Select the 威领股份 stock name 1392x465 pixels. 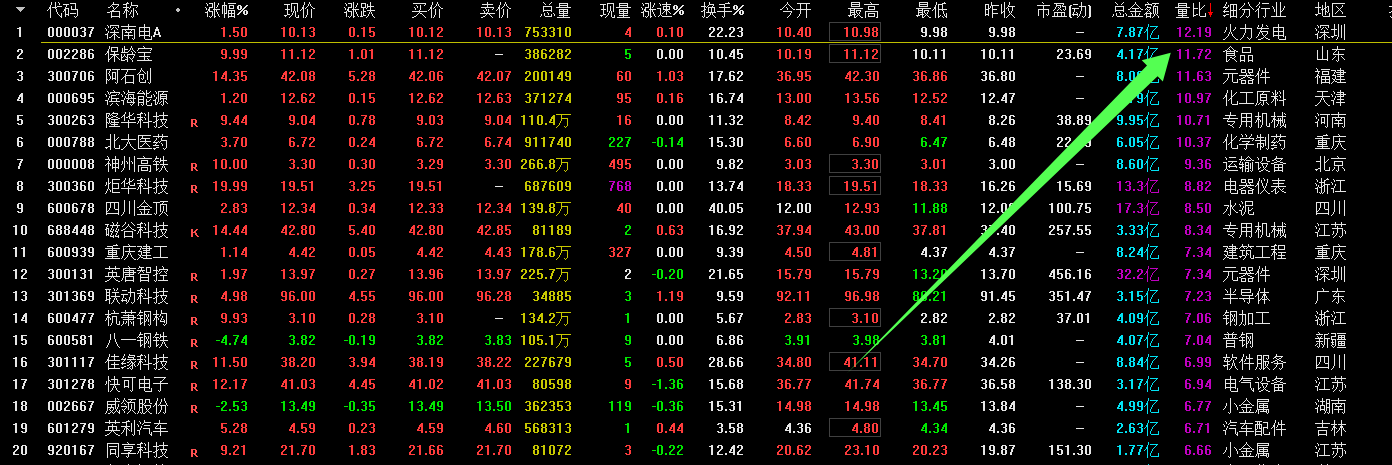tap(138, 406)
